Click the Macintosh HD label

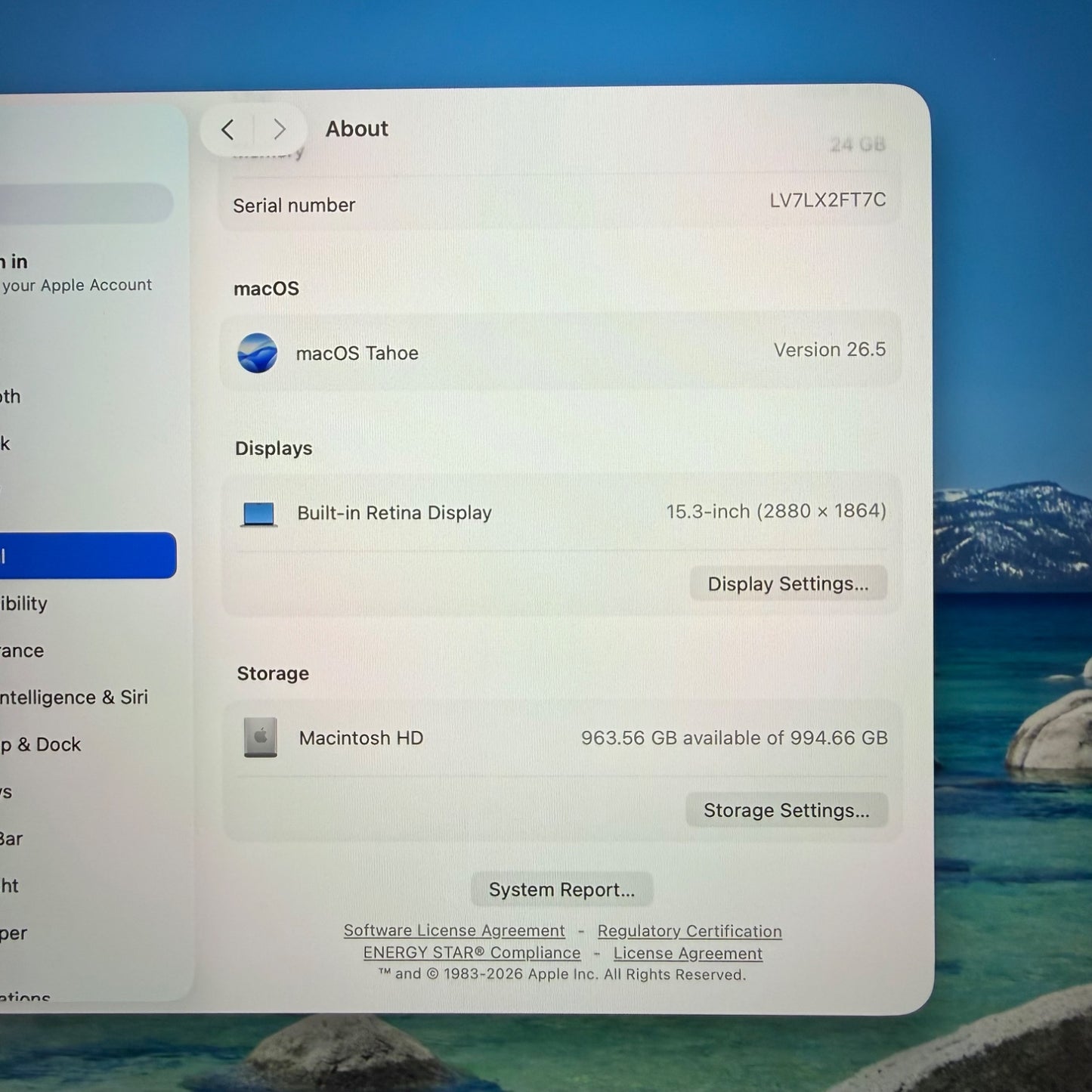(361, 738)
